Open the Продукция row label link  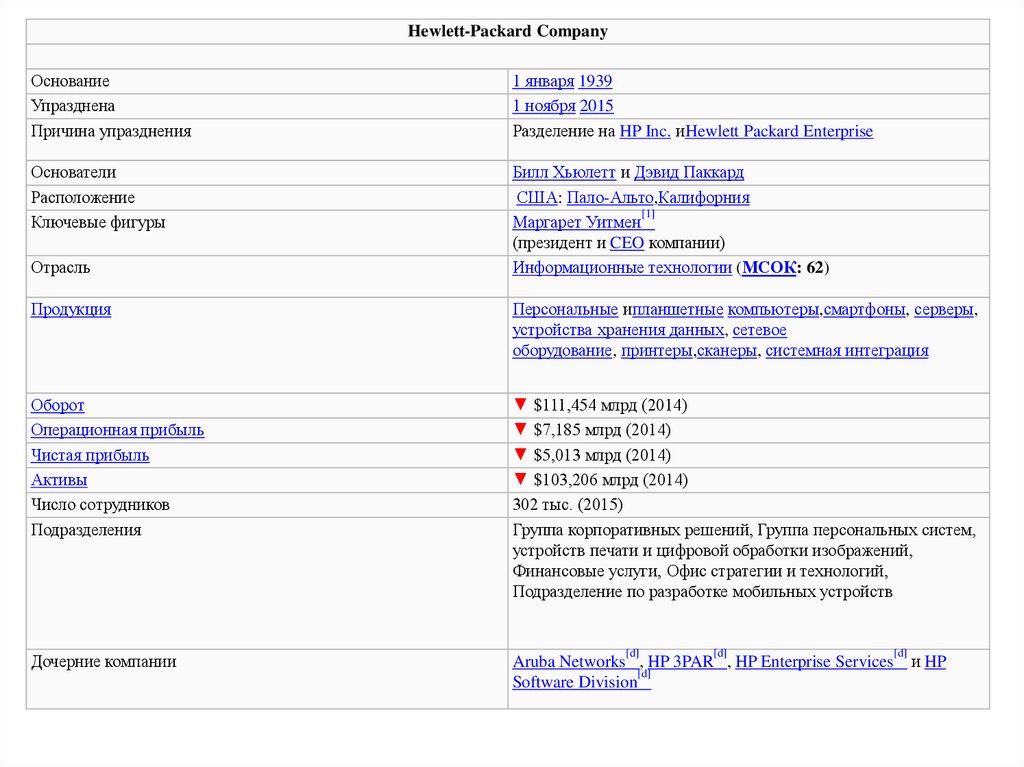71,310
